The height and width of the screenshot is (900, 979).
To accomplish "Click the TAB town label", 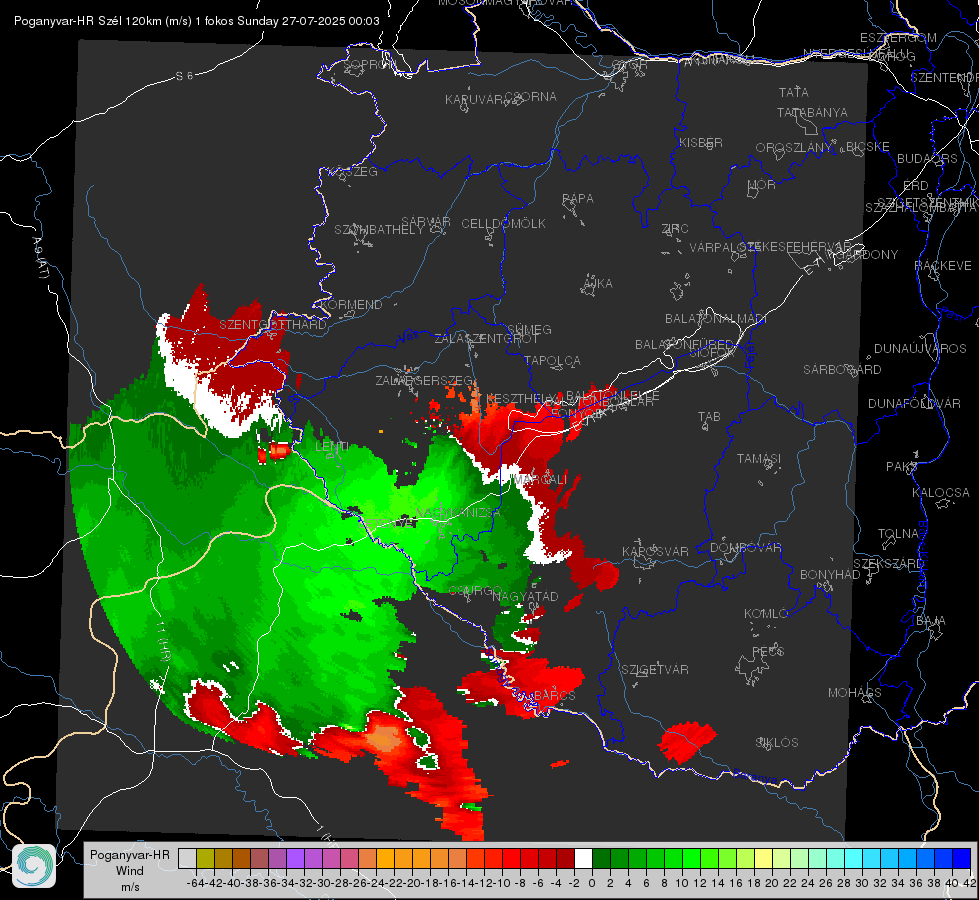I will click(709, 417).
